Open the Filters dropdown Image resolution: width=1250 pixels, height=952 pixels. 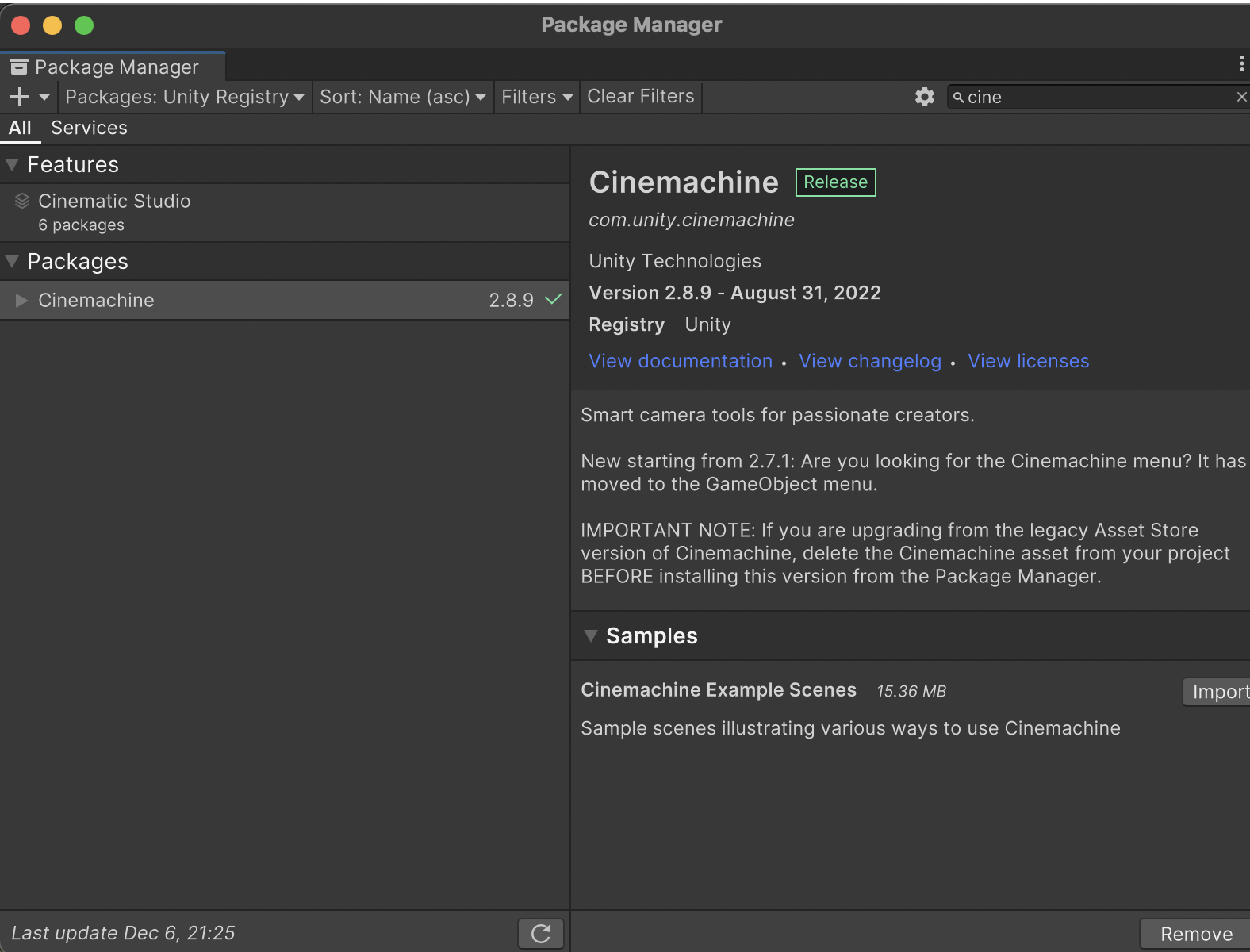537,97
